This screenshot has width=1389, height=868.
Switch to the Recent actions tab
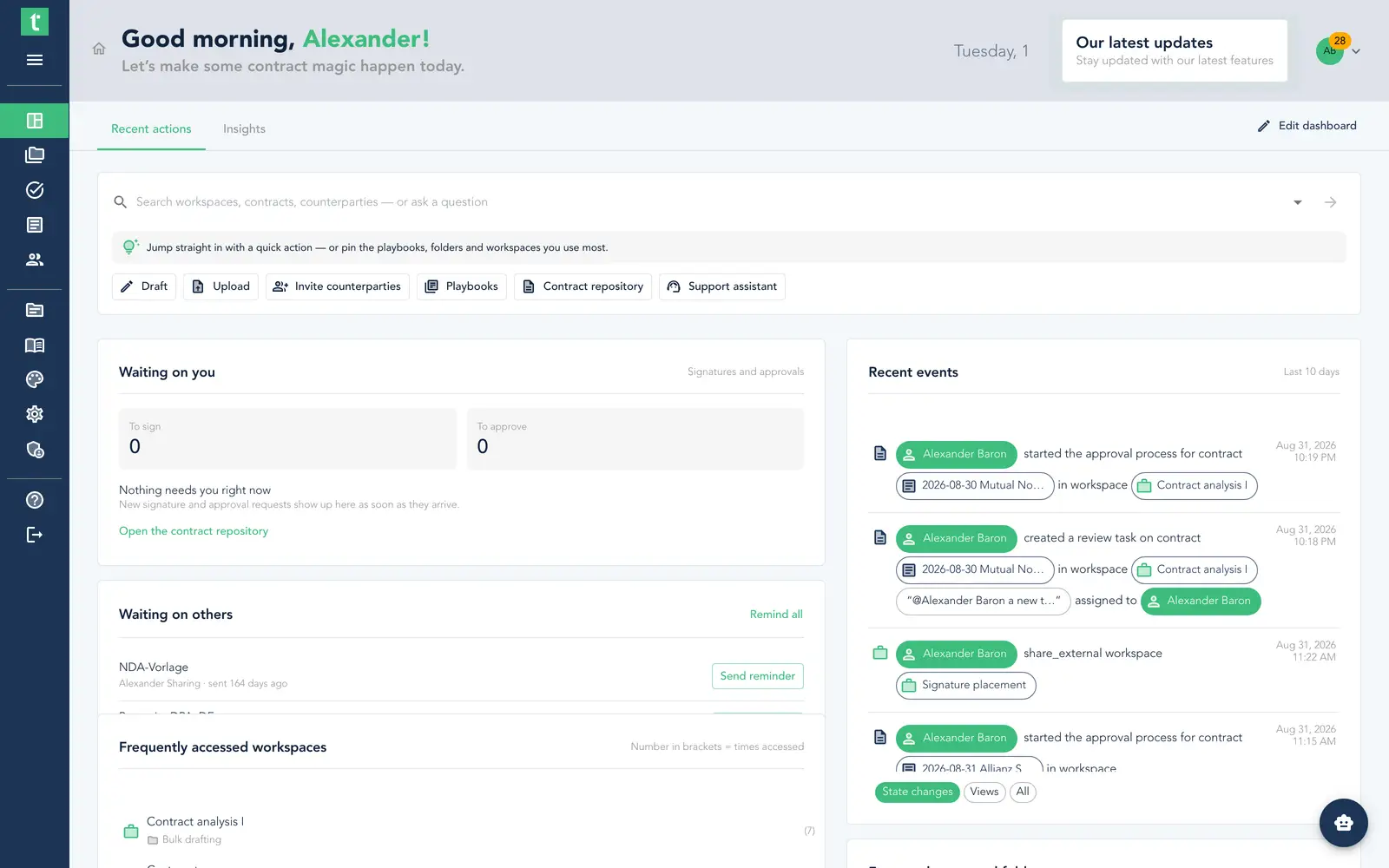(151, 128)
